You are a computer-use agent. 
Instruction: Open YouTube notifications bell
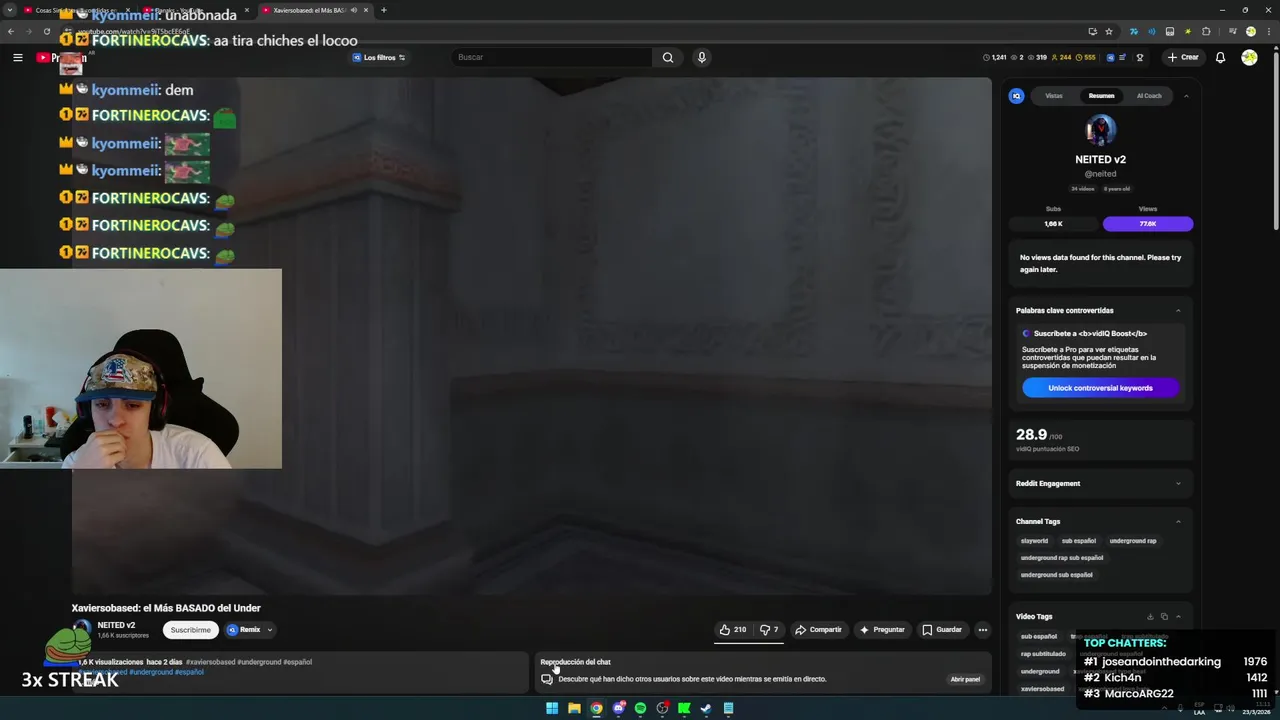click(1220, 57)
